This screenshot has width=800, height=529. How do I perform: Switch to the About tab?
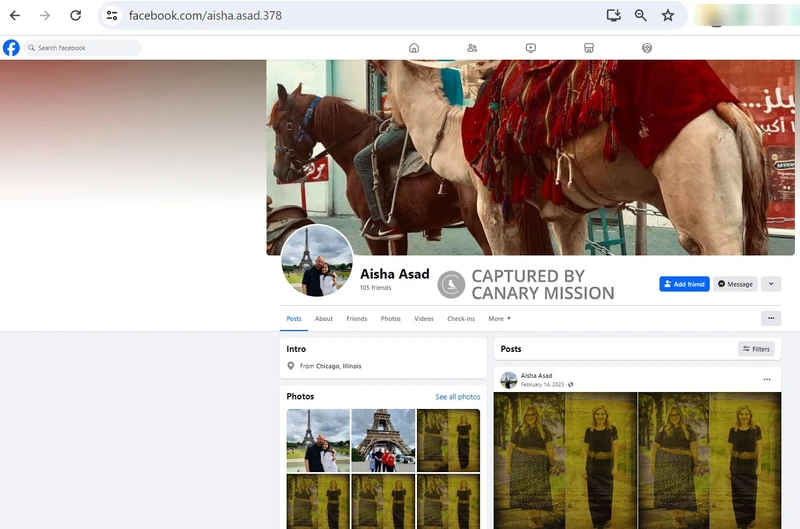click(324, 318)
